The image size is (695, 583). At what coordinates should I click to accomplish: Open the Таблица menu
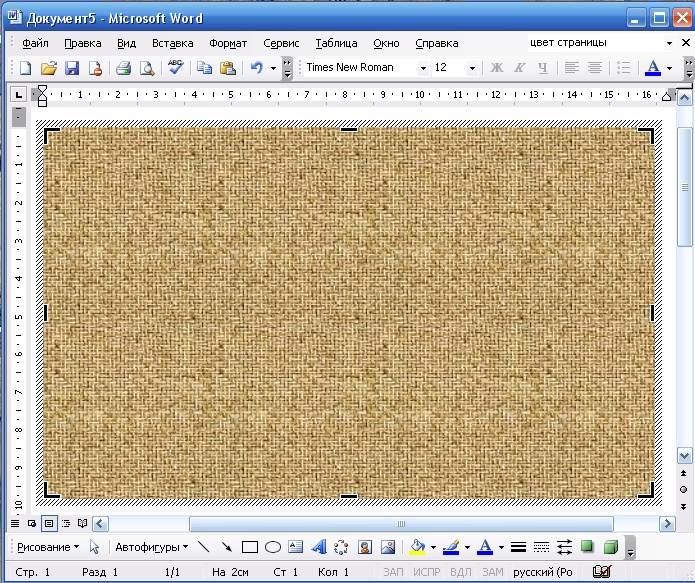tap(336, 43)
